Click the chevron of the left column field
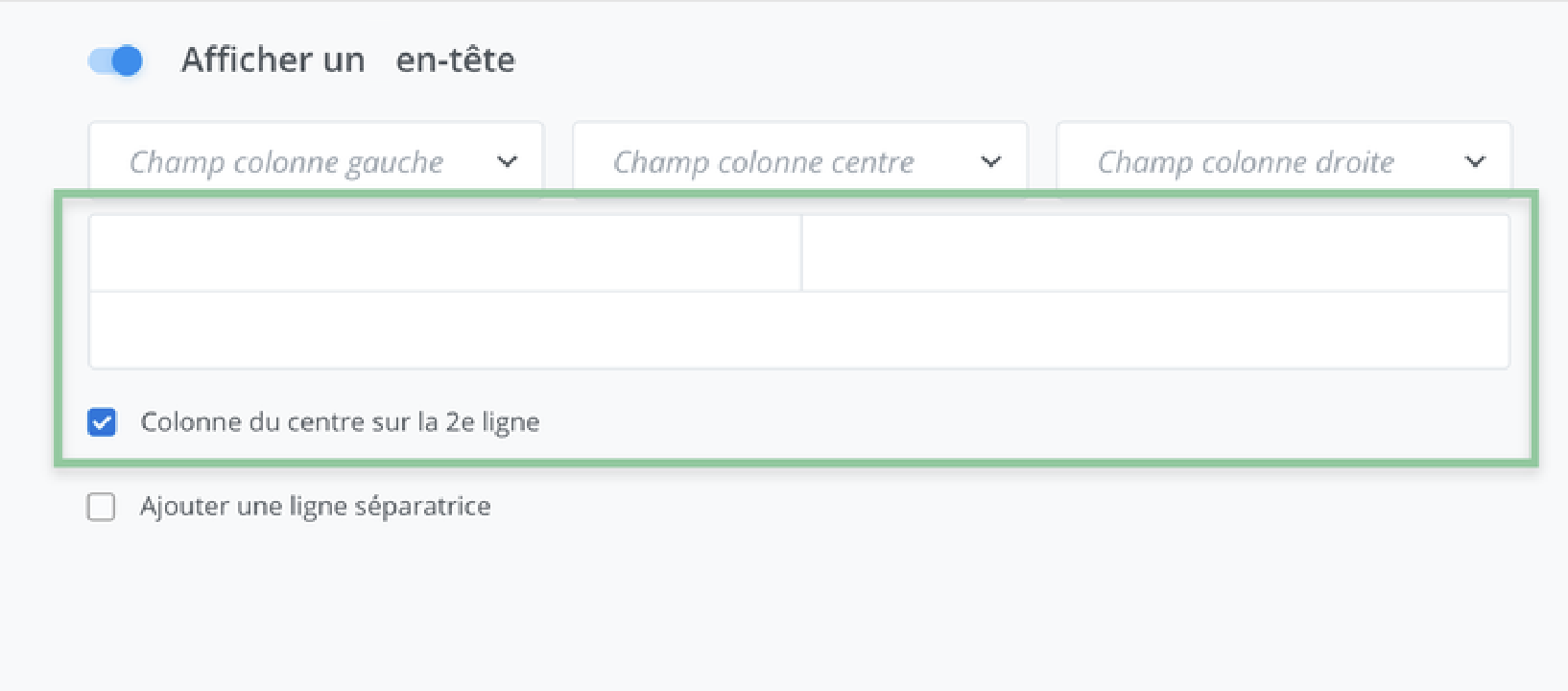Viewport: 1568px width, 691px height. click(x=508, y=162)
